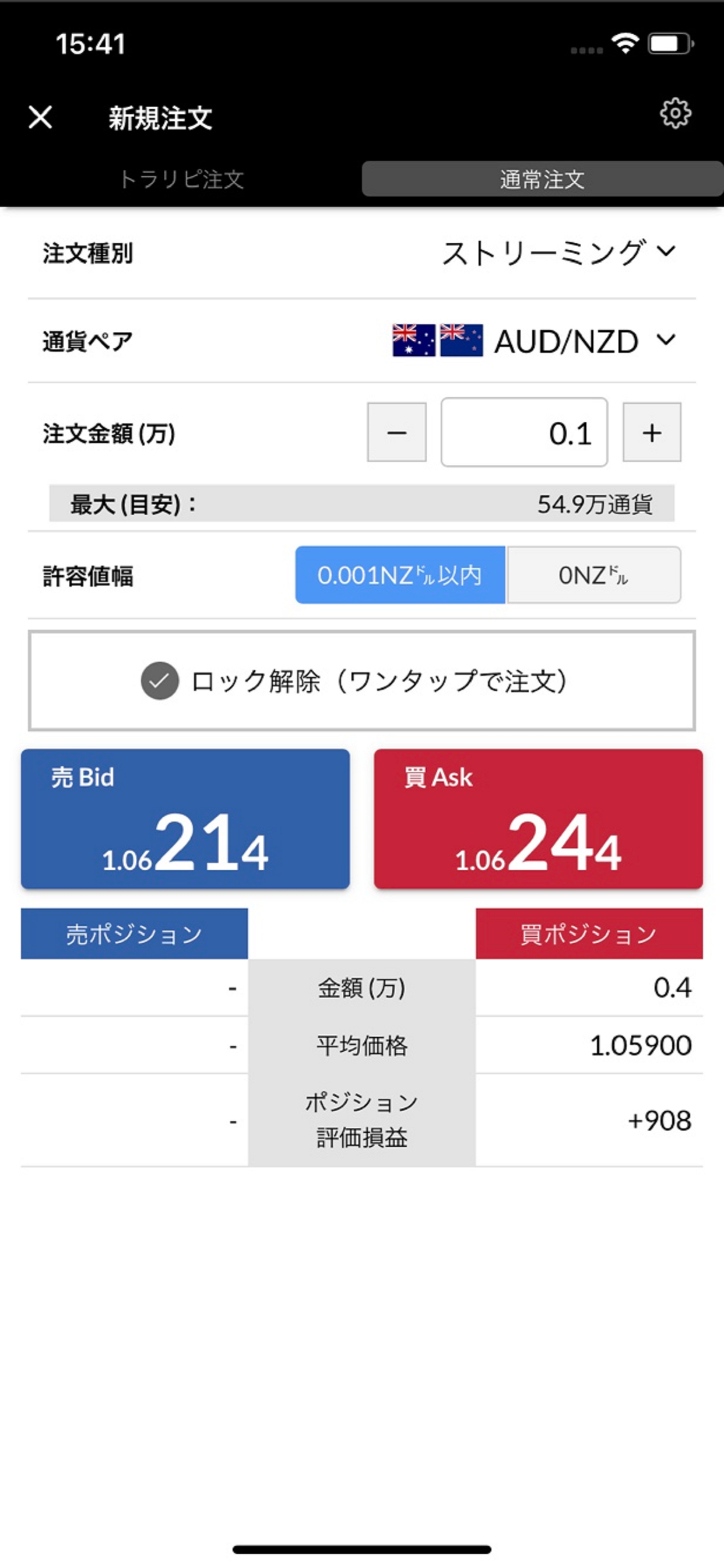Viewport: 724px width, 1568px height.
Task: Tap the order amount input showing 0.1
Action: coord(523,432)
